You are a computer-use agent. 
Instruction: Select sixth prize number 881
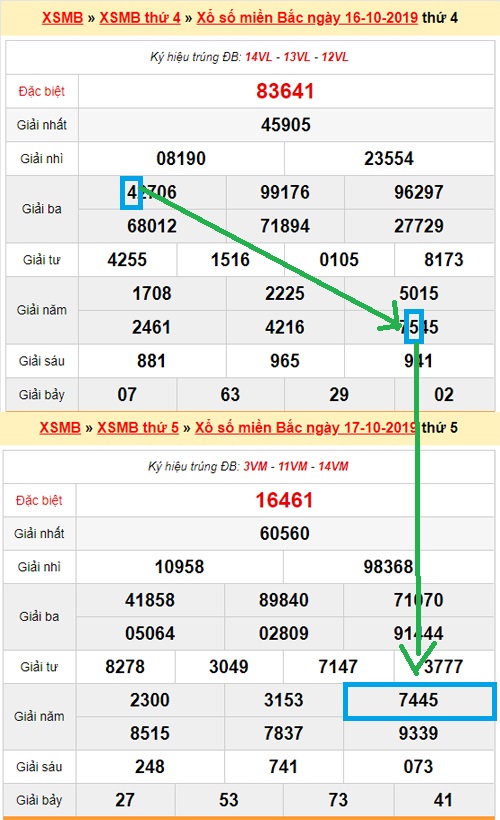point(151,361)
